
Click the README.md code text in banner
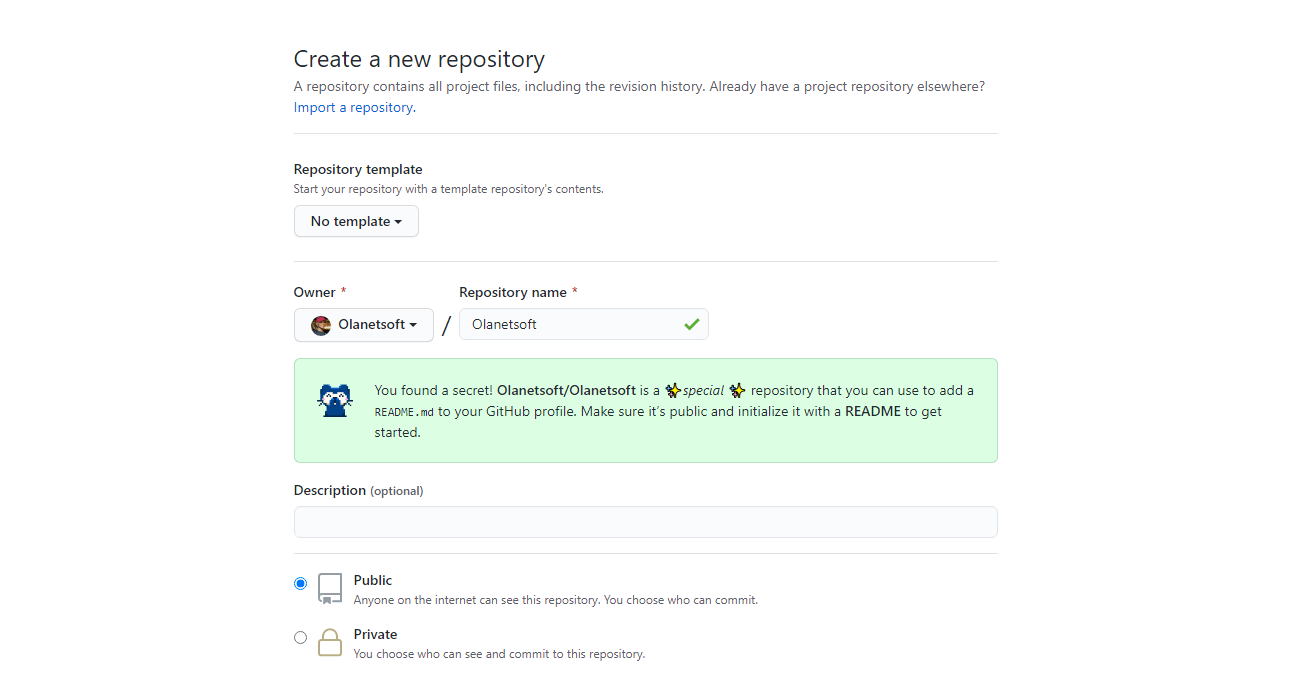[404, 411]
